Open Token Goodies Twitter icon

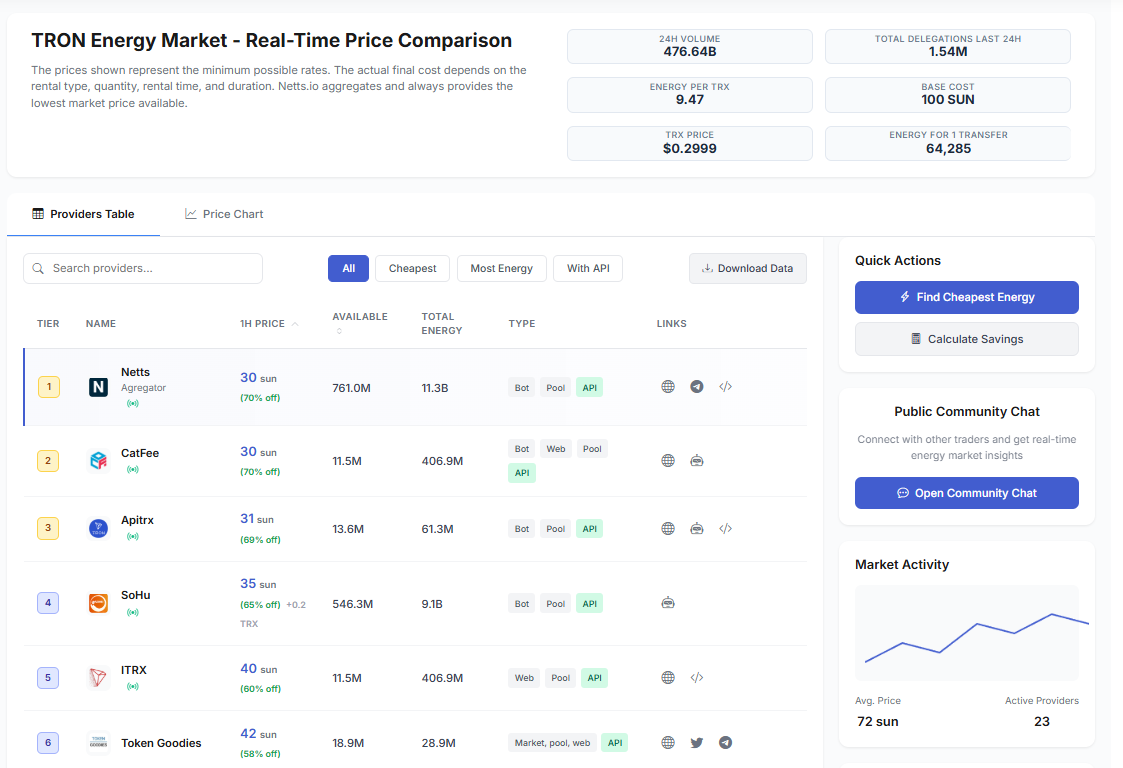coord(697,743)
